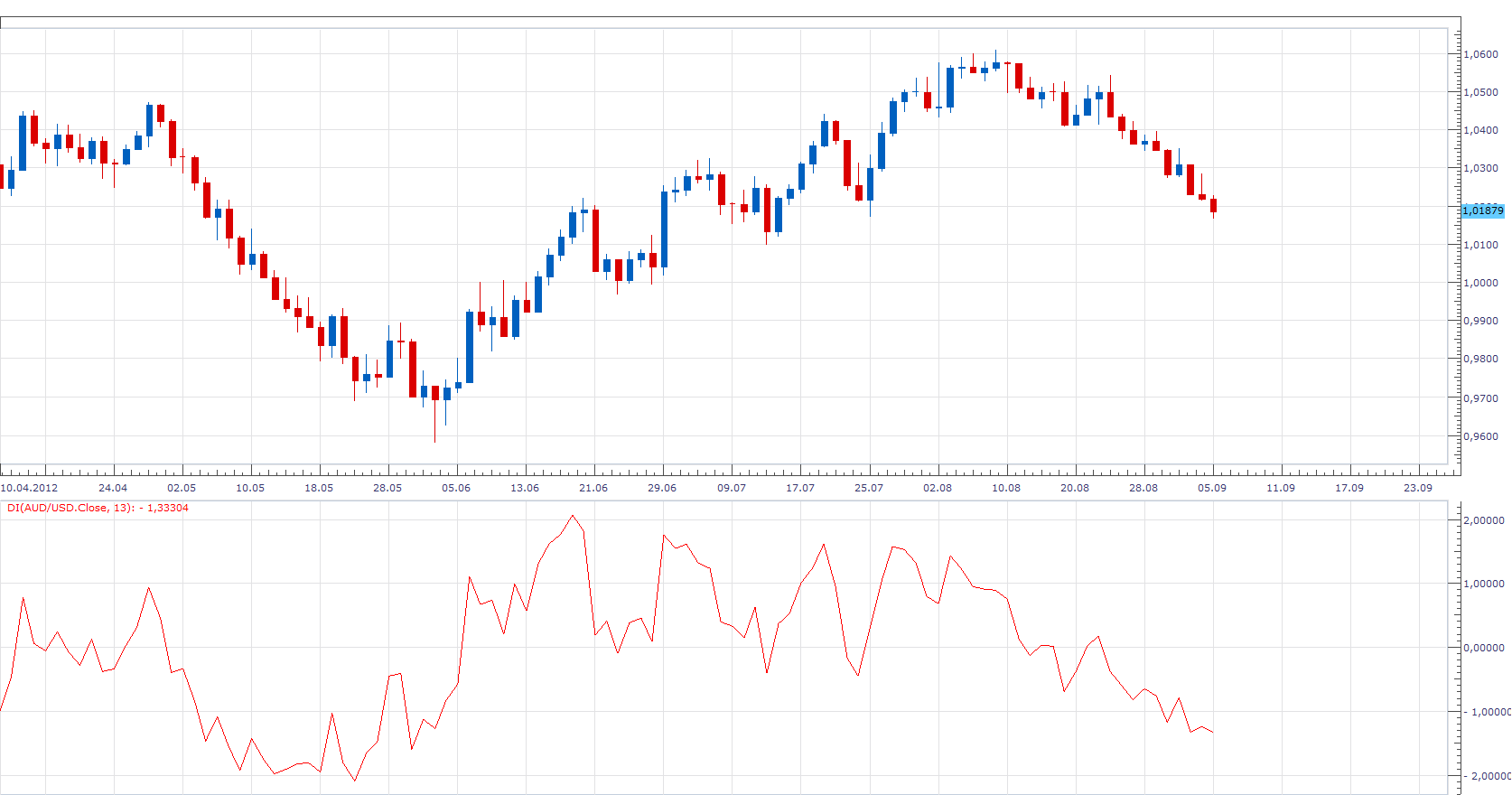Click the 1,0600 price level on price scale
Image resolution: width=1512 pixels, height=795 pixels.
pos(1481,54)
